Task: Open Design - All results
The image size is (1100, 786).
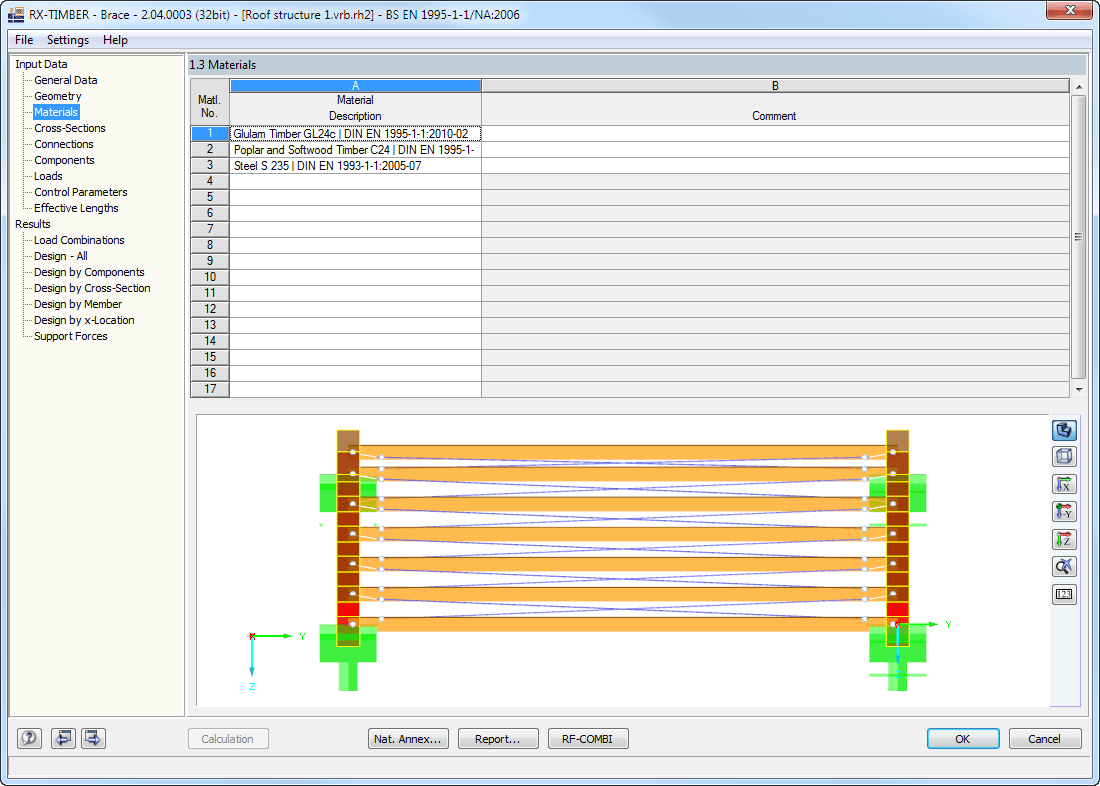Action: [61, 256]
